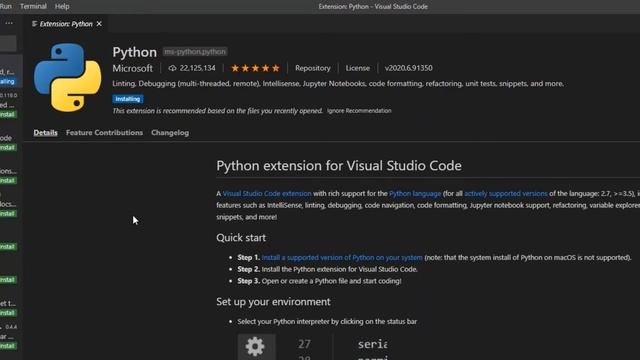Viewport: 640px width, 360px height.
Task: Click the blue Installing button
Action: click(x=128, y=99)
